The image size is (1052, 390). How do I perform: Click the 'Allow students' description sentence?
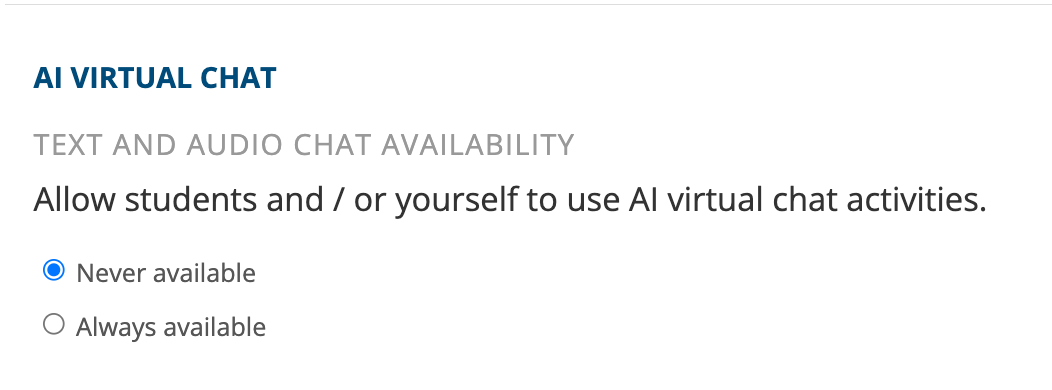[510, 200]
